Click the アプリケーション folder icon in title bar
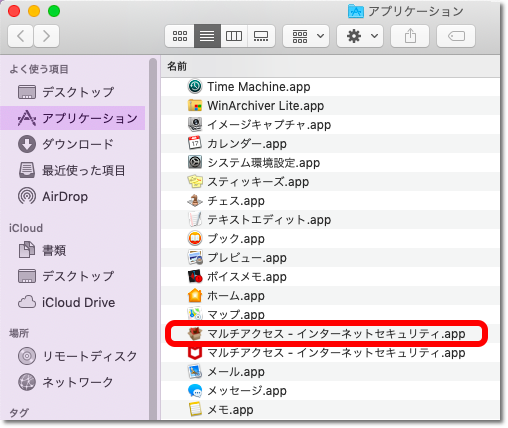Screen dimensions: 508x428 pyautogui.click(x=356, y=11)
